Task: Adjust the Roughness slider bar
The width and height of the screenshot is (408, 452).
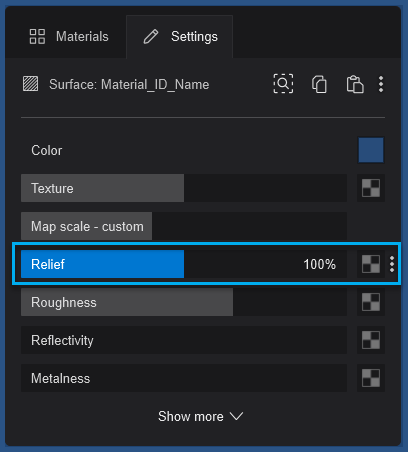Action: 184,302
